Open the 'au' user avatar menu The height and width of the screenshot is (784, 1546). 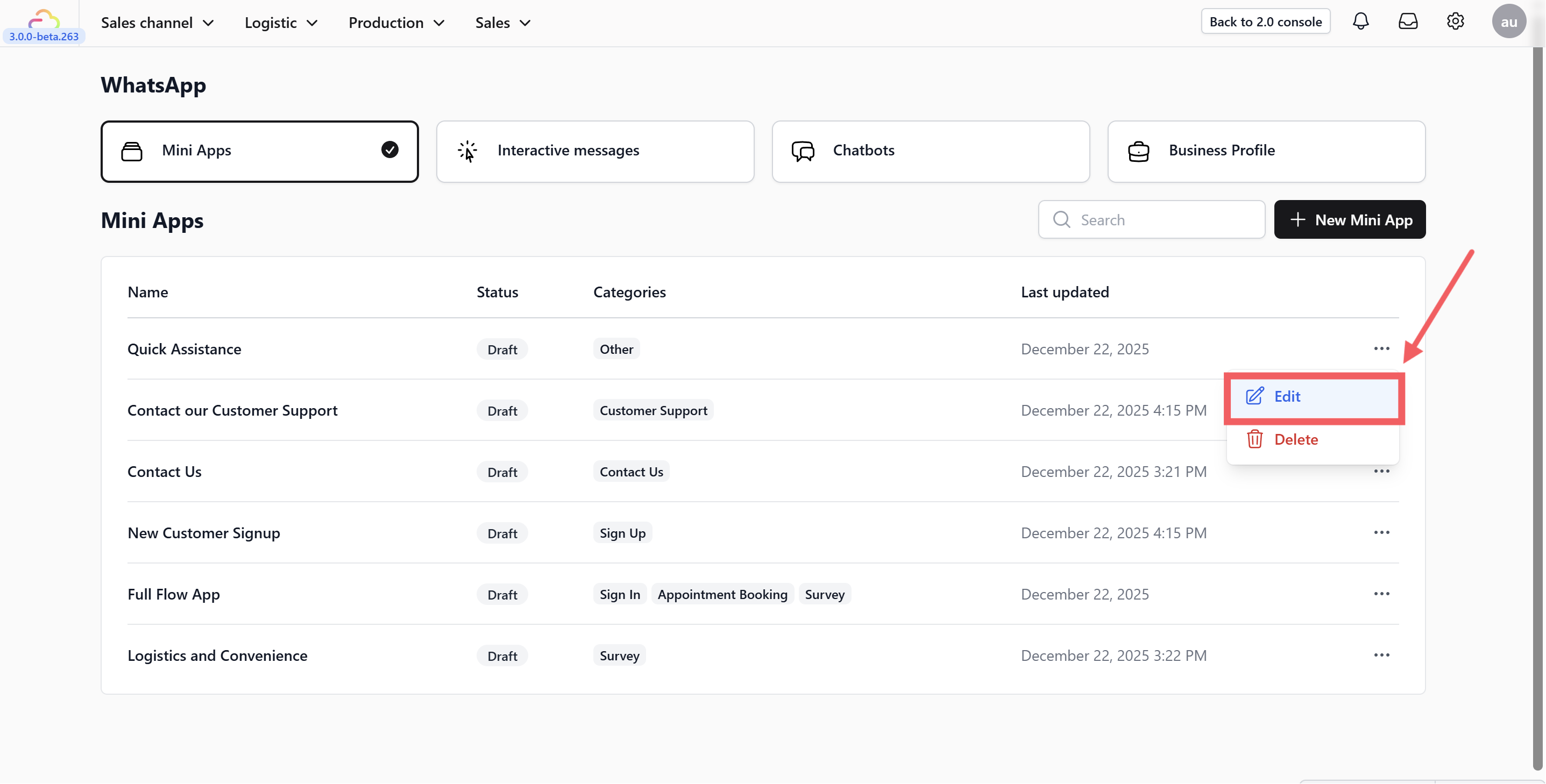click(1508, 22)
